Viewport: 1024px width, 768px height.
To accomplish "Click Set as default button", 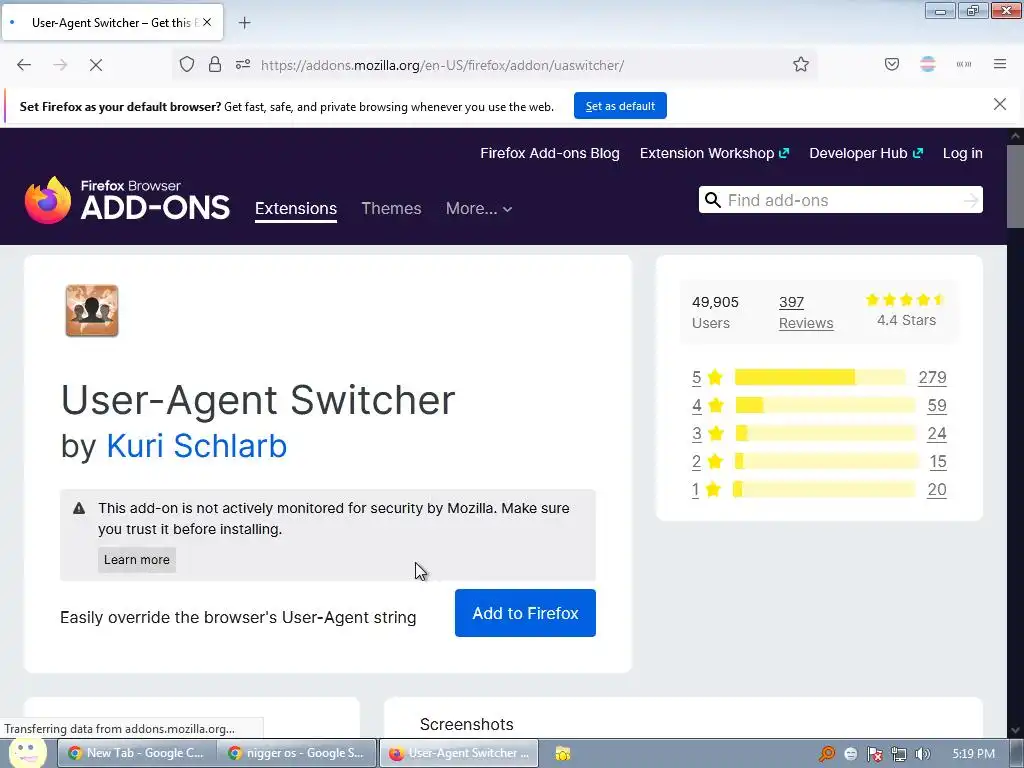I will click(620, 106).
